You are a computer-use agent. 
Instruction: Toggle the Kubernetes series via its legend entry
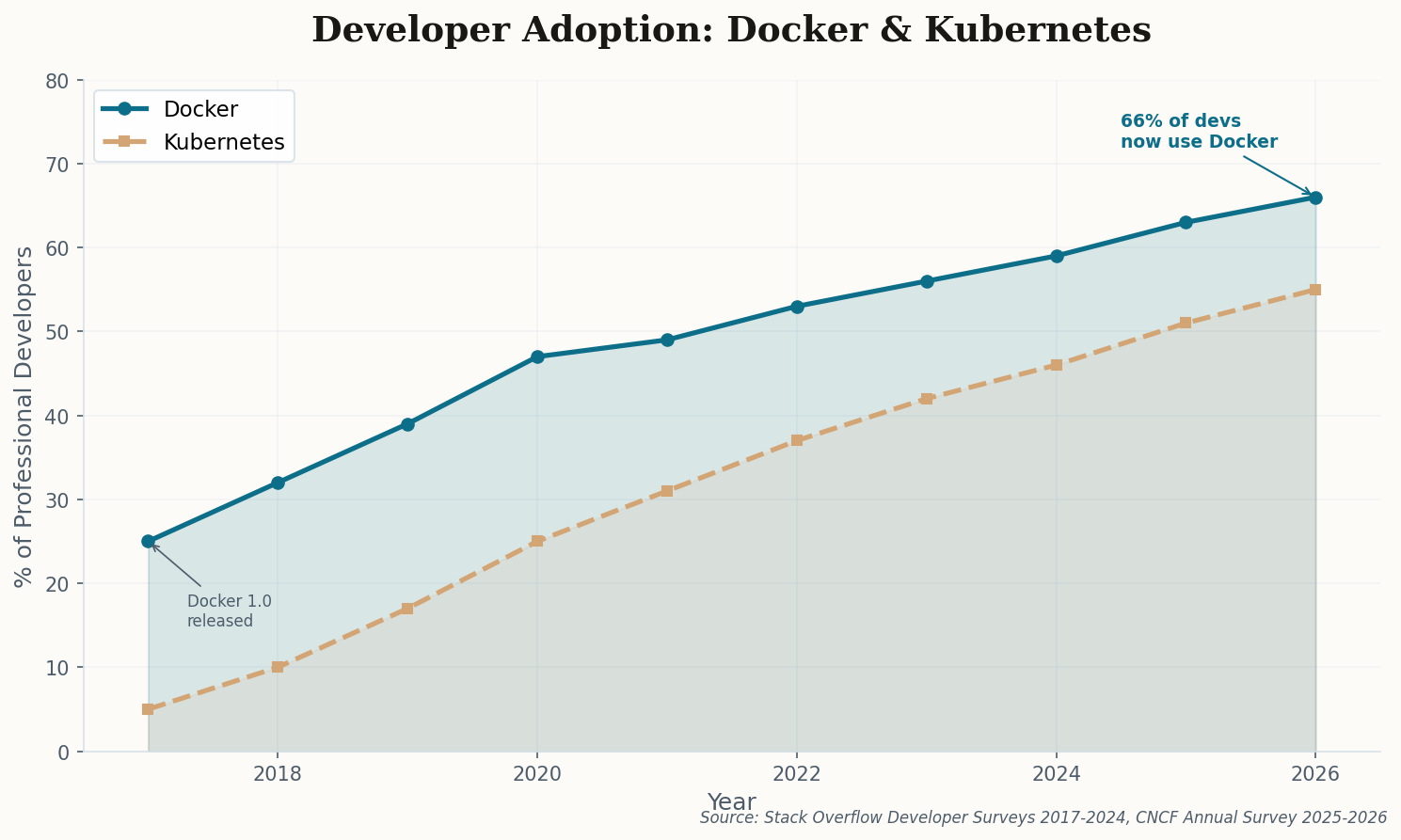[223, 142]
